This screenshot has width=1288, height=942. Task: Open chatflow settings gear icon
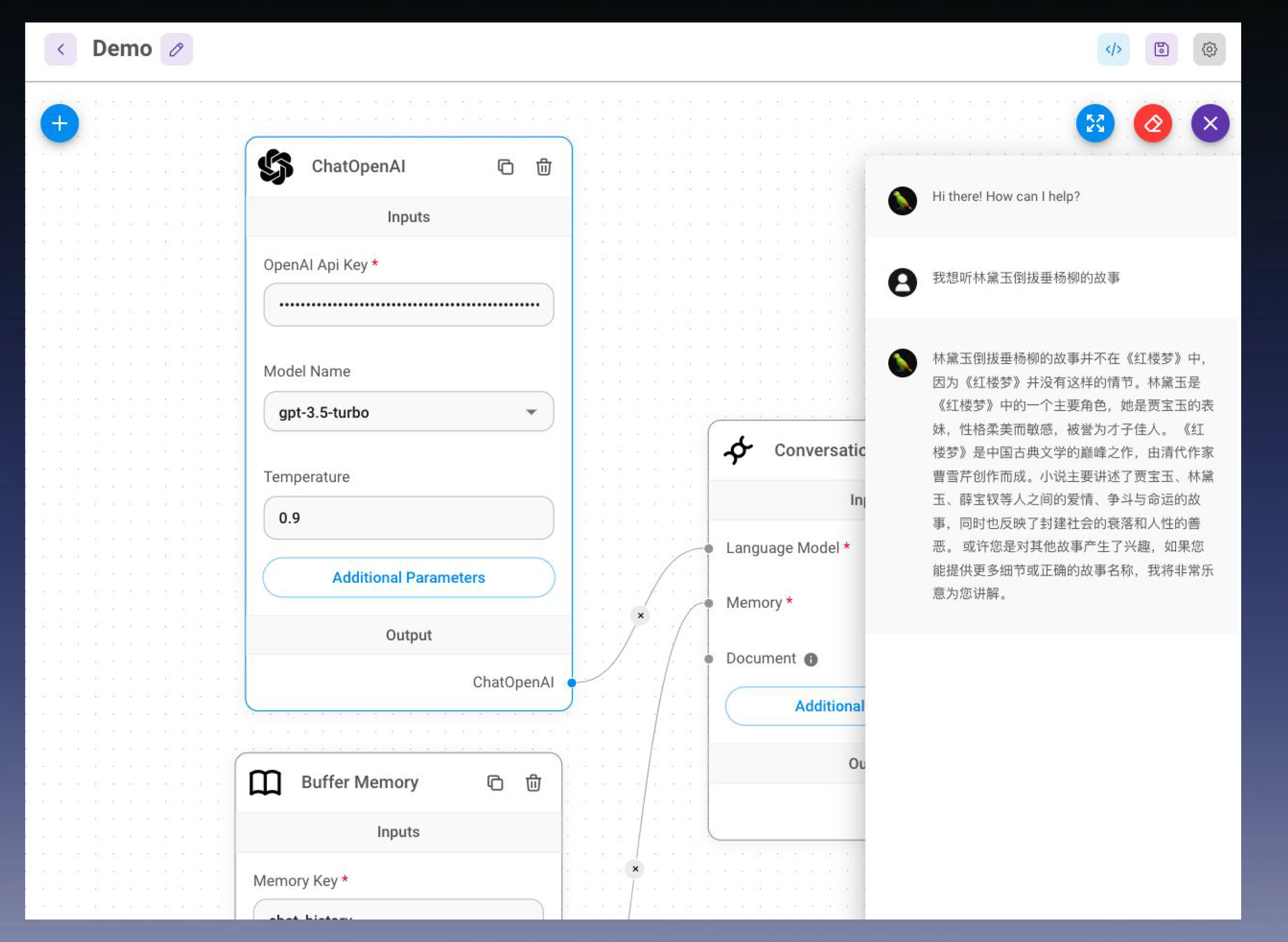tap(1209, 49)
